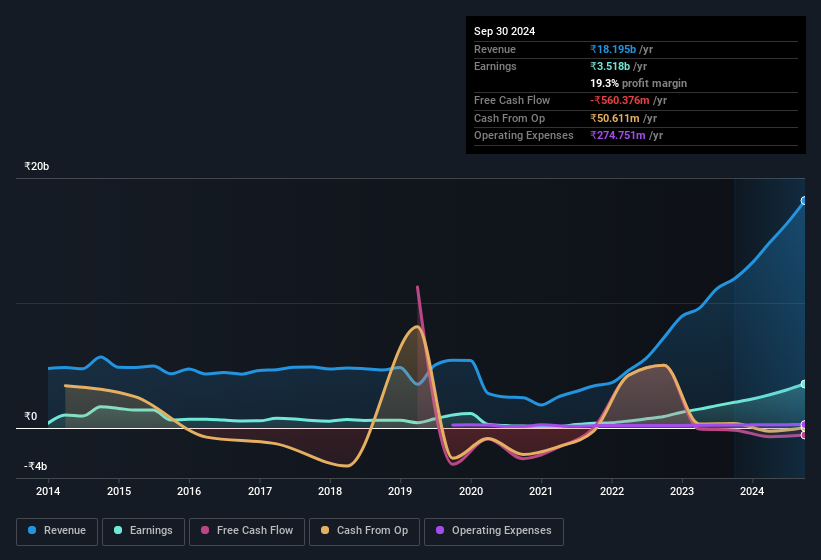821x560 pixels.
Task: Click the -₹4b y-axis label
Action: click(35, 466)
